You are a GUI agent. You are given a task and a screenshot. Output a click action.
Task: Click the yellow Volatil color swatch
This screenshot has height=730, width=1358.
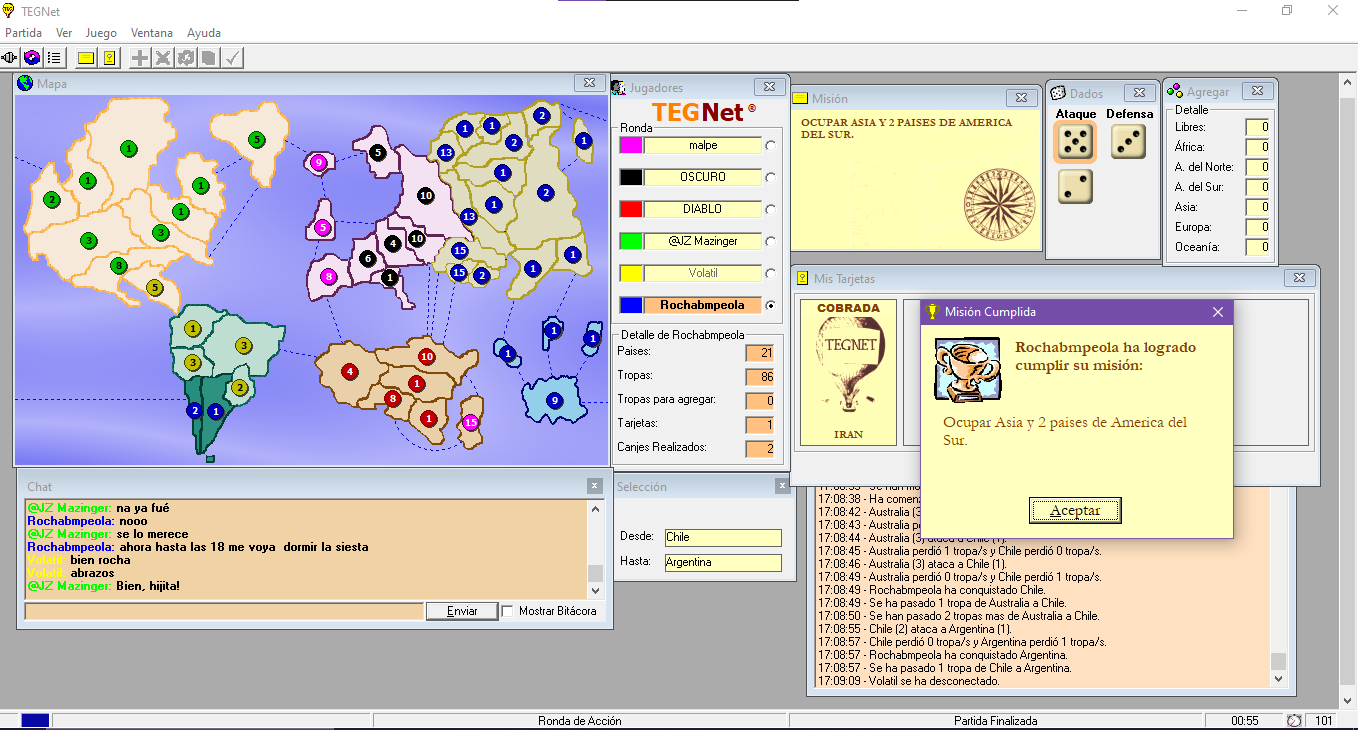pyautogui.click(x=630, y=273)
